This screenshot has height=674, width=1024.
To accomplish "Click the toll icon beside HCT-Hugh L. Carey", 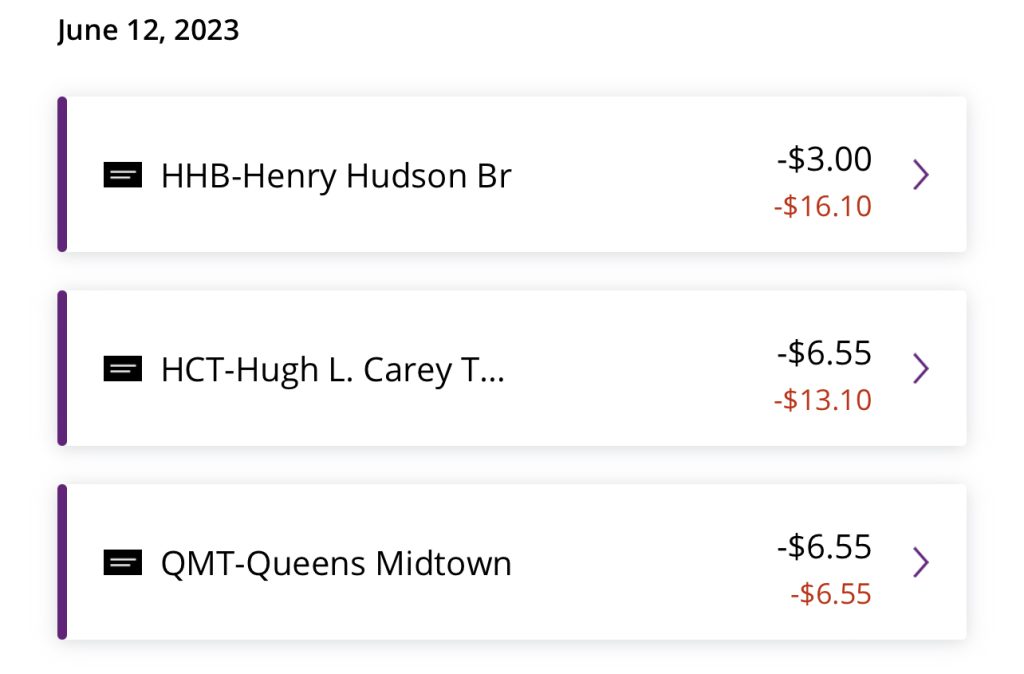I will 123,369.
